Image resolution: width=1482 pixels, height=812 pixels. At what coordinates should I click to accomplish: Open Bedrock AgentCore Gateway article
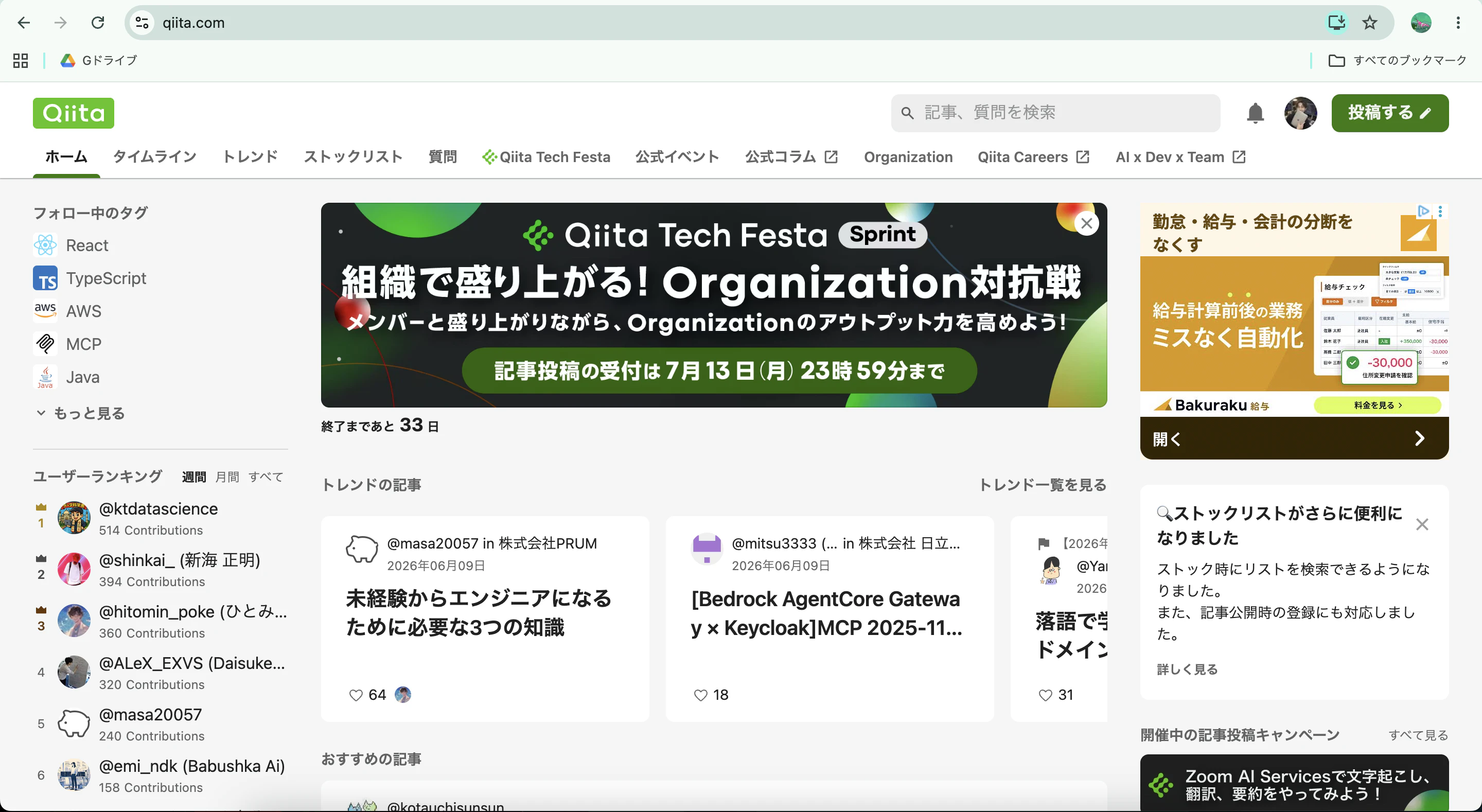click(826, 613)
